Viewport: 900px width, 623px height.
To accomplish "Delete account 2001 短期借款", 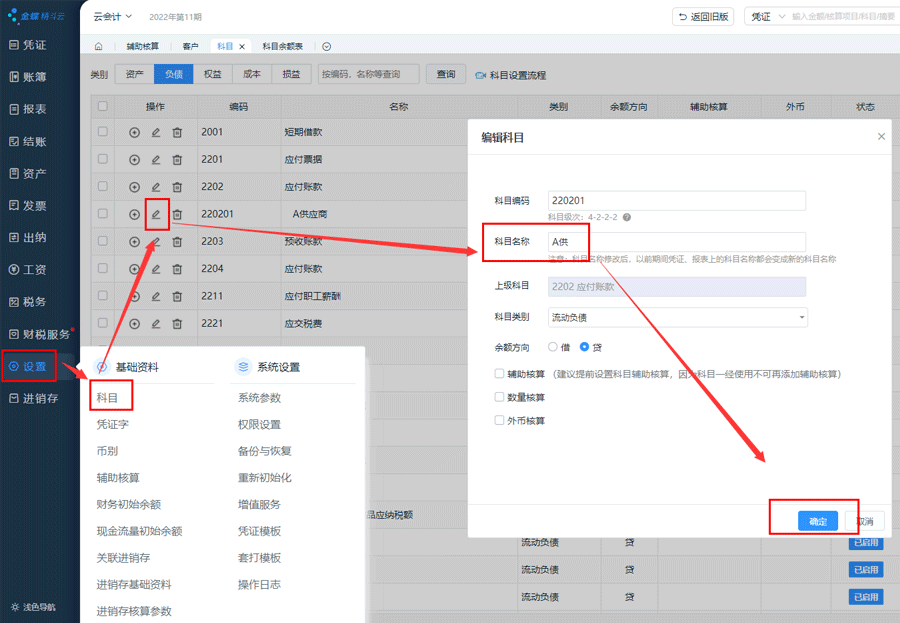I will (x=177, y=133).
